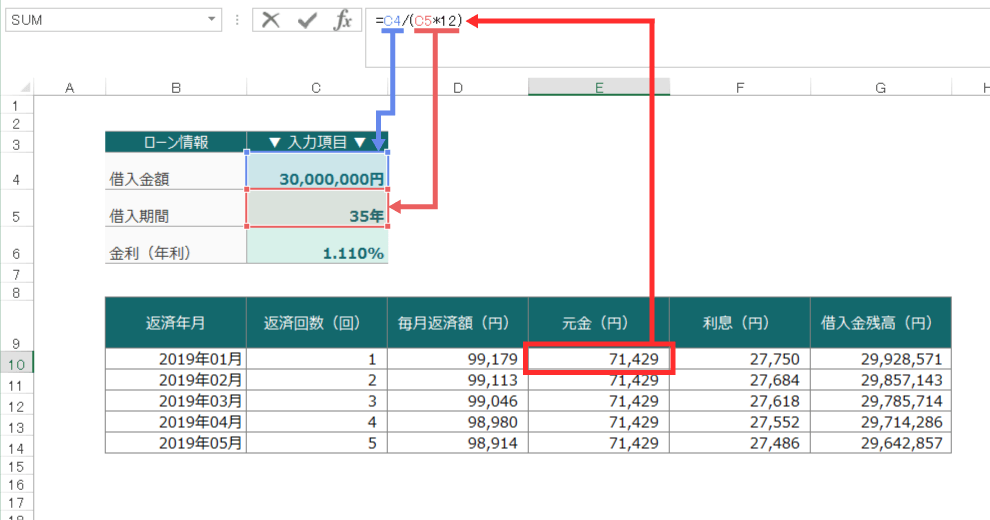Image resolution: width=990 pixels, height=520 pixels.
Task: Click the ▼ 入力項目 ▼ header cell
Action: tap(317, 142)
